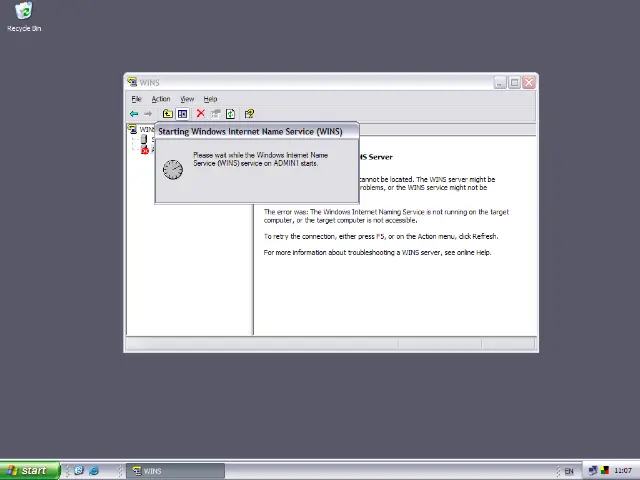Minimize the WINS window
The image size is (640, 480).
click(500, 82)
